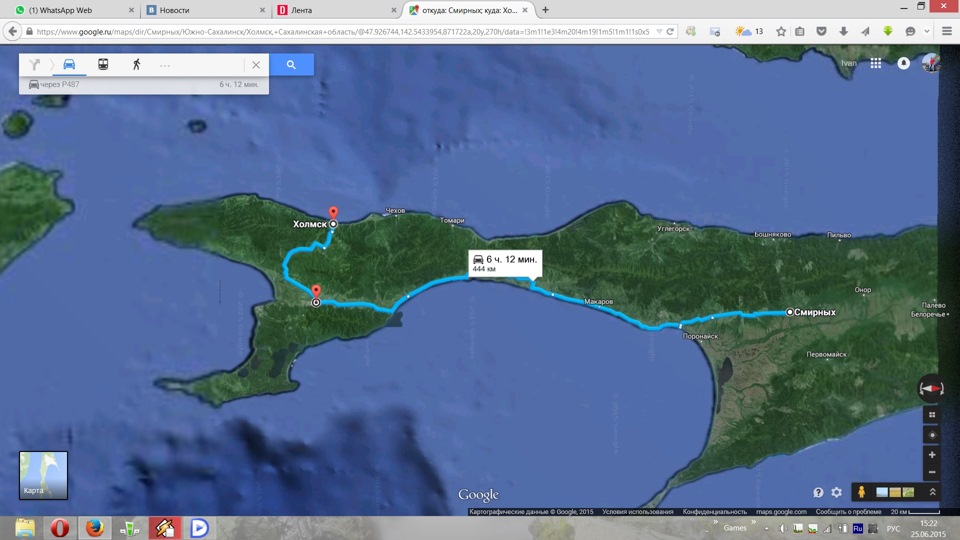Screen dimensions: 960x540
Task: Open the first photo thumbnail in imagery strip
Action: [x=882, y=492]
